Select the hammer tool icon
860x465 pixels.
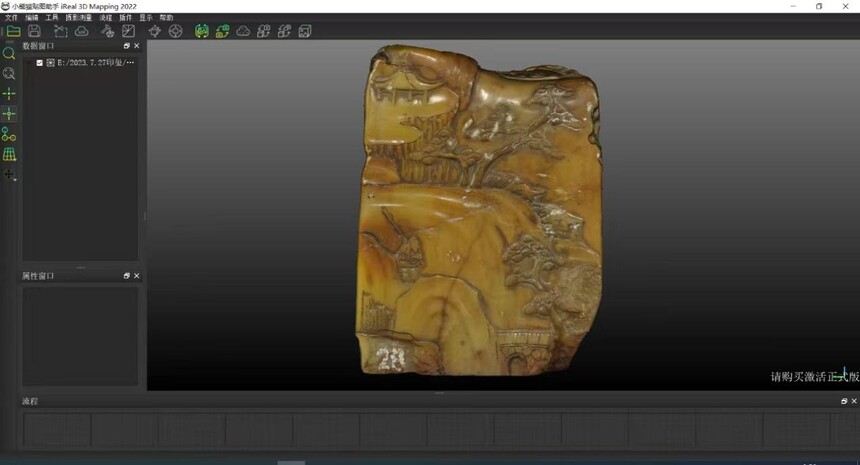coord(108,31)
